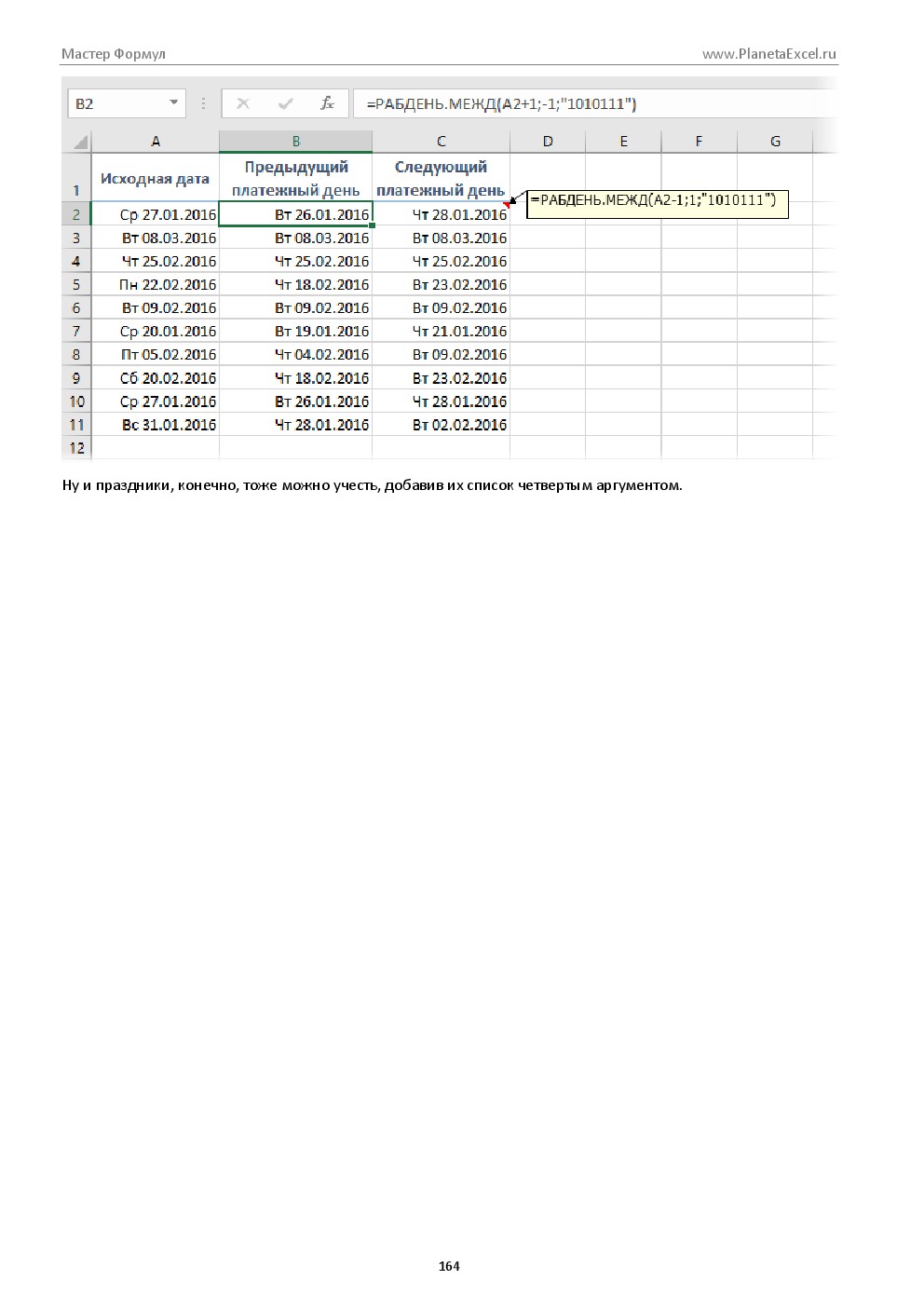Screen dimensions: 924x1307
Task: Select row 1 header
Action: (x=76, y=177)
